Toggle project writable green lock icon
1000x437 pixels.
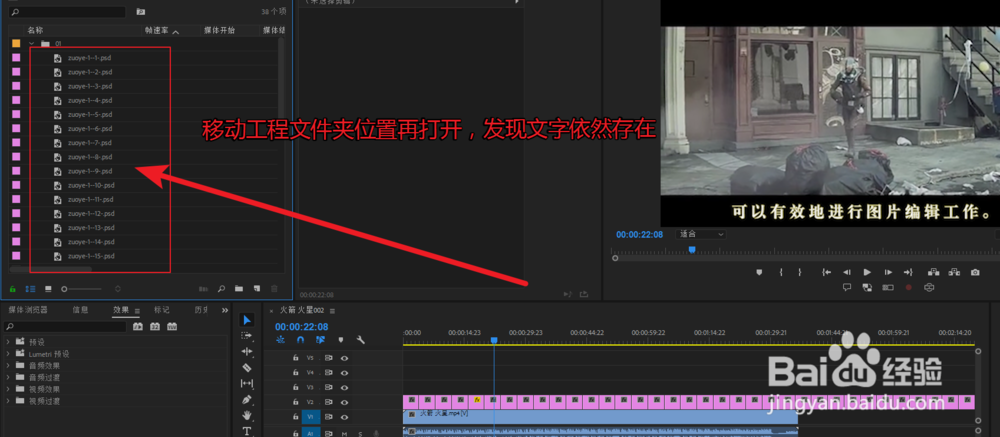13,289
